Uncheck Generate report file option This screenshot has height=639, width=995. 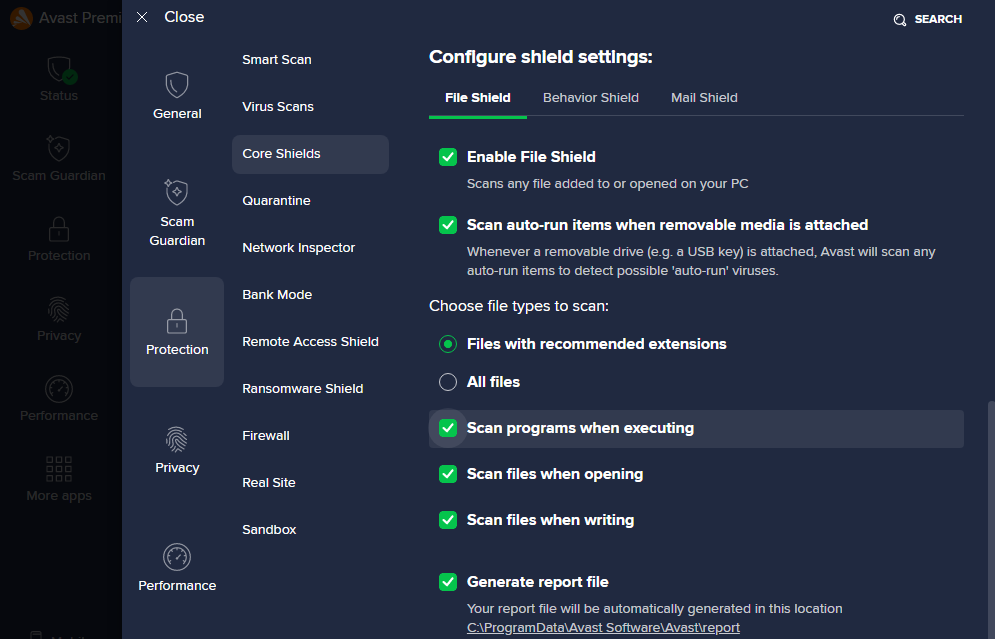click(448, 582)
